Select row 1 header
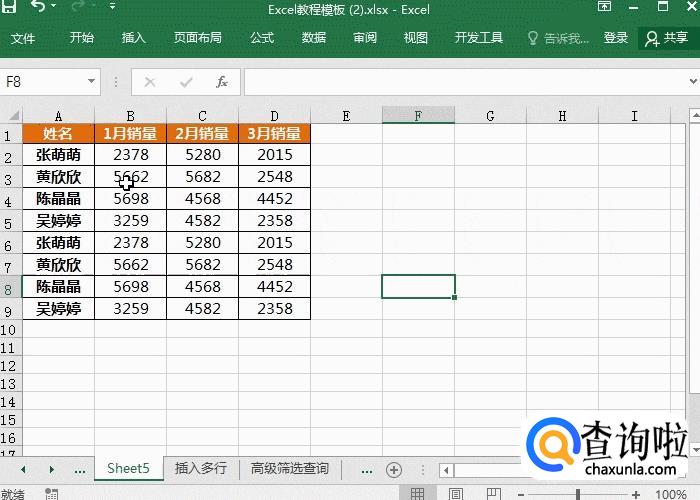 [11, 135]
